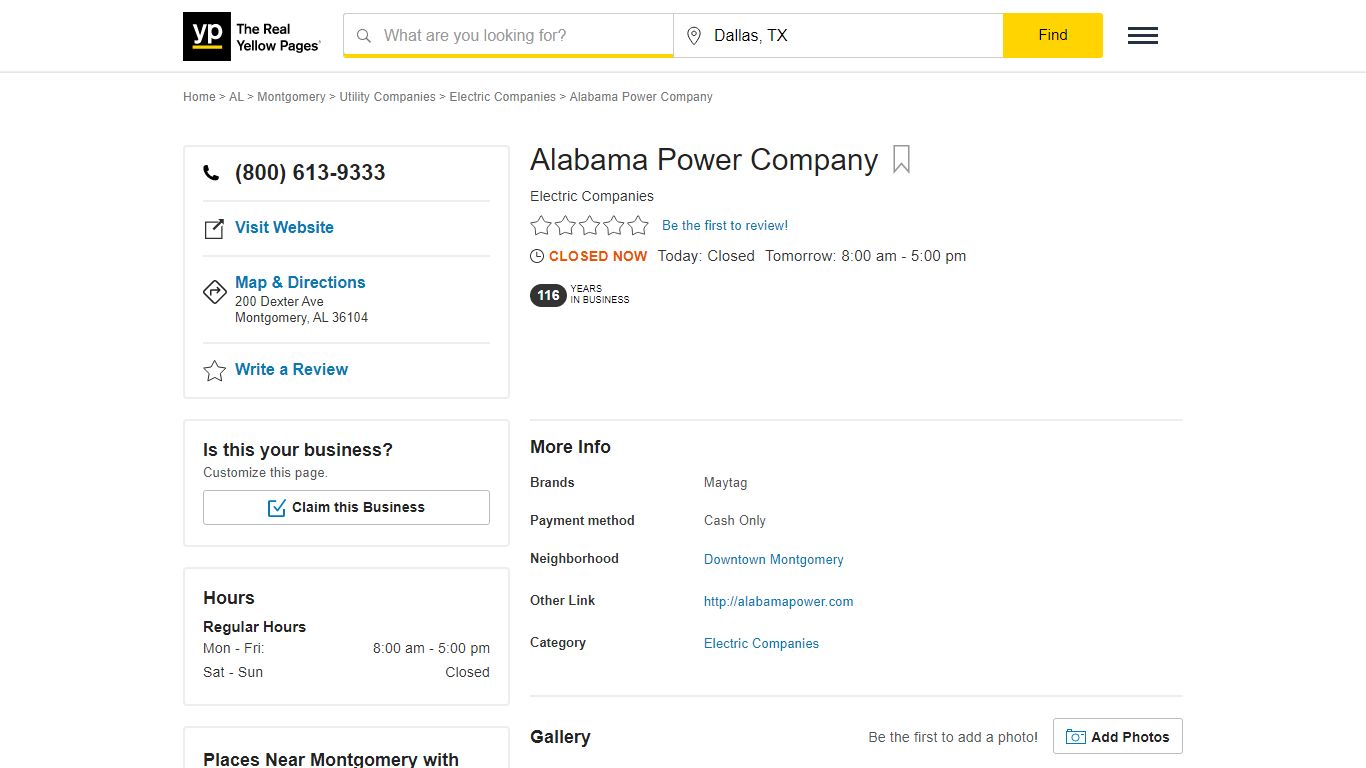
Task: Click the clock icon beside Closed Now
Action: pos(537,256)
